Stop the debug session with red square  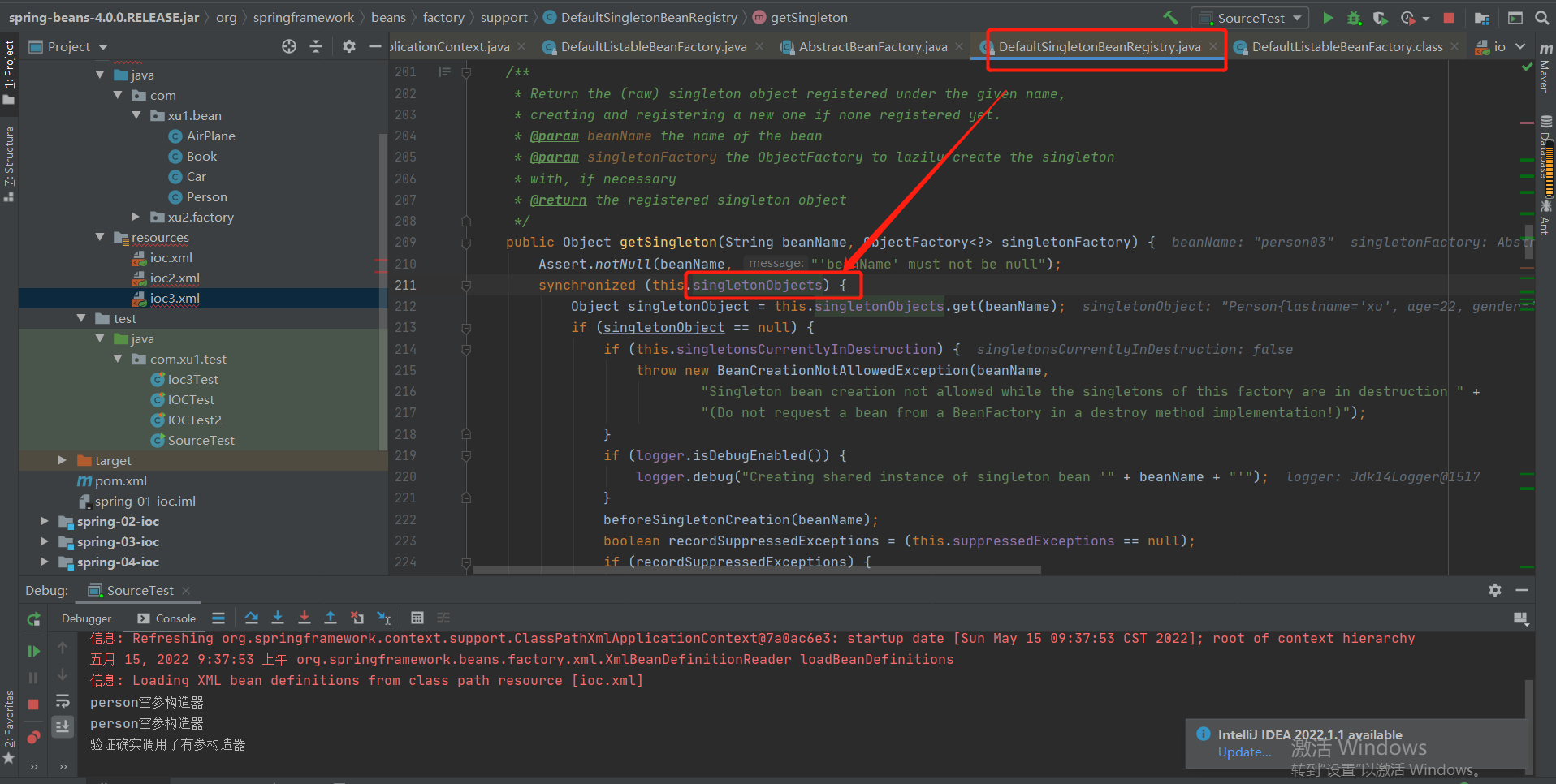(33, 704)
